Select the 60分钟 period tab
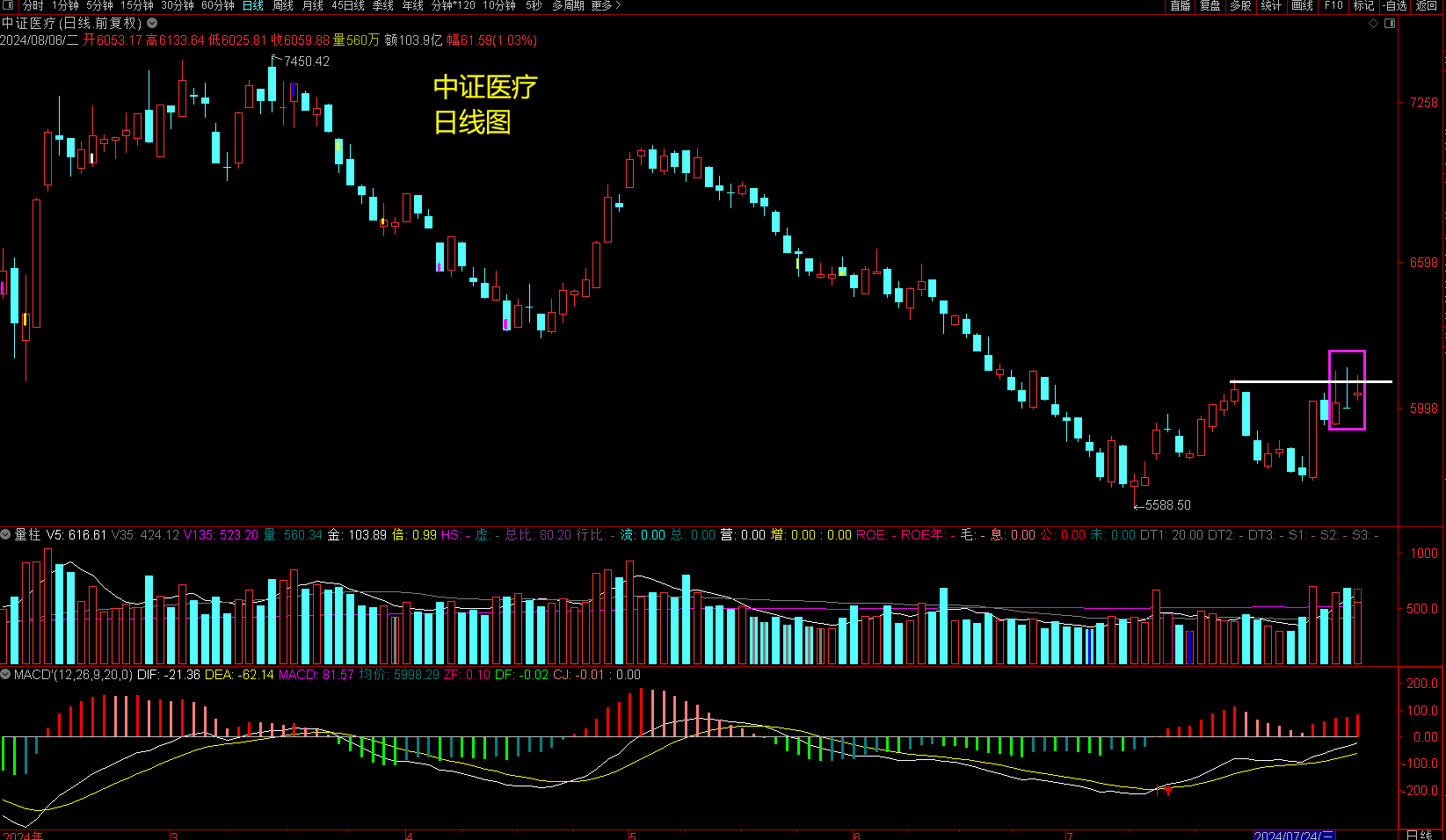Viewport: 1446px width, 840px height. pyautogui.click(x=218, y=5)
